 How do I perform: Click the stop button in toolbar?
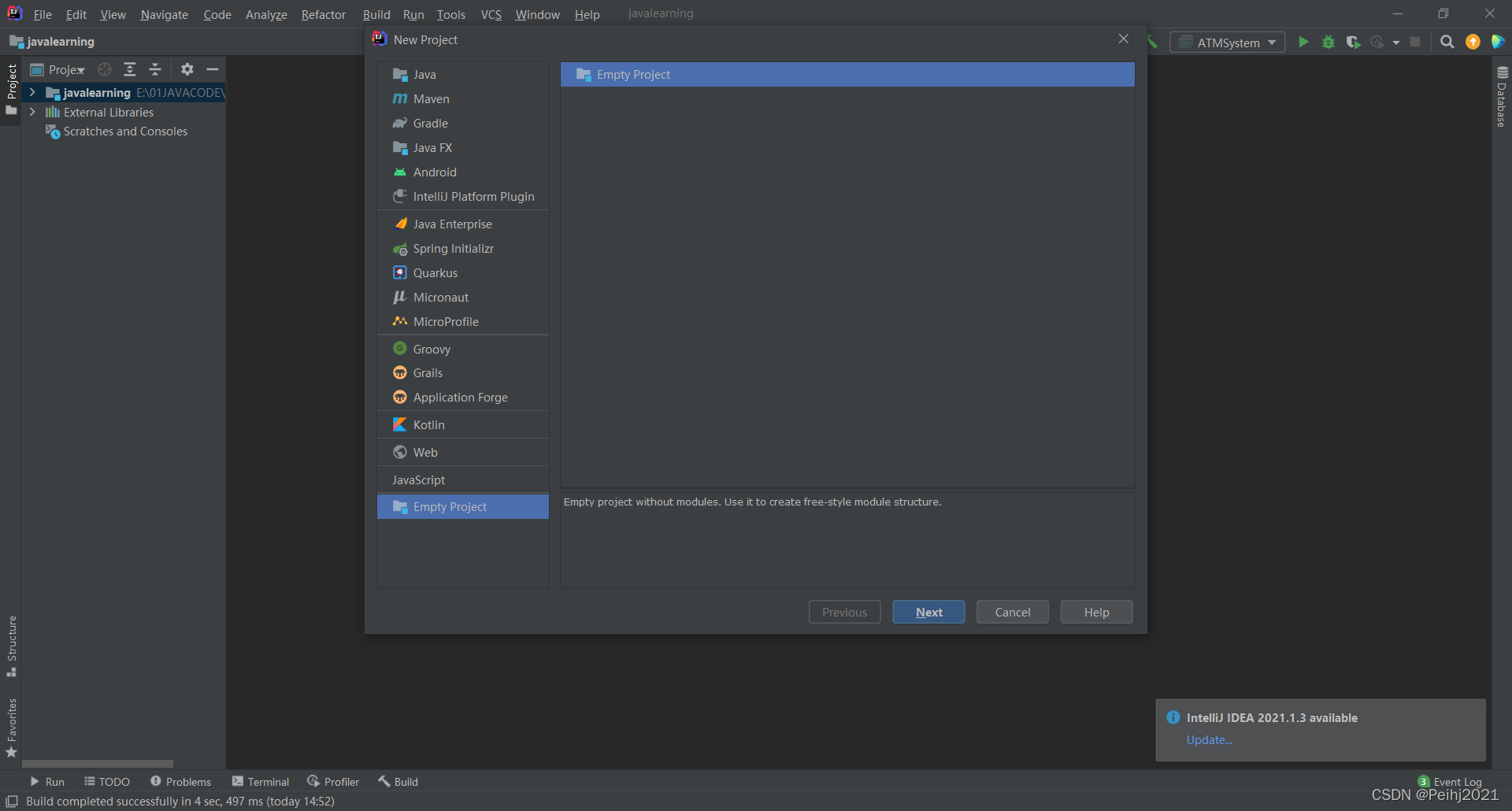click(1415, 42)
